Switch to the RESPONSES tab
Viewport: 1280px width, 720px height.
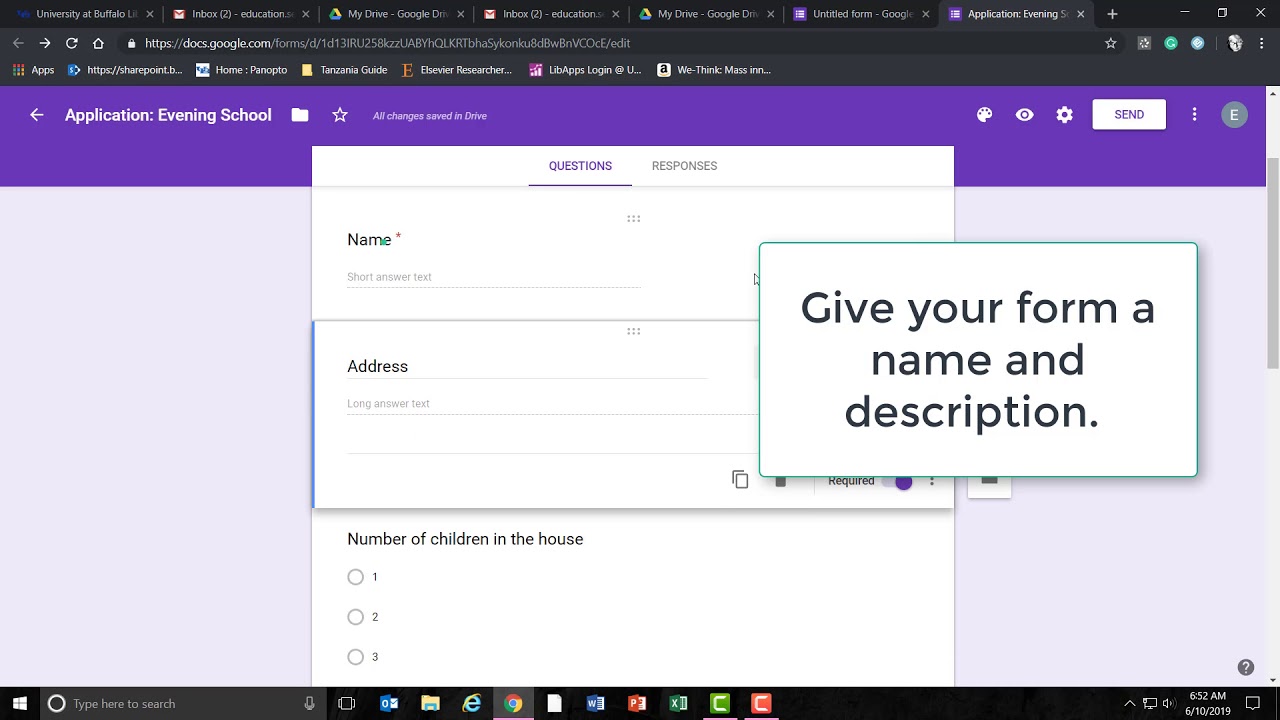point(684,166)
